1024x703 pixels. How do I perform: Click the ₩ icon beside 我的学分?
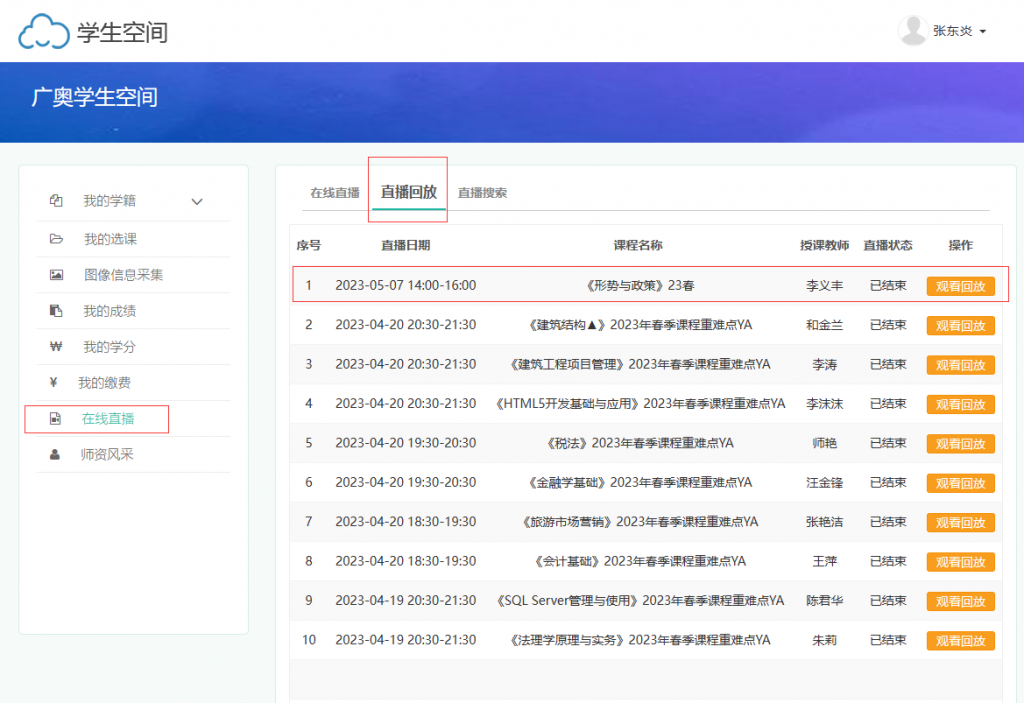click(56, 347)
